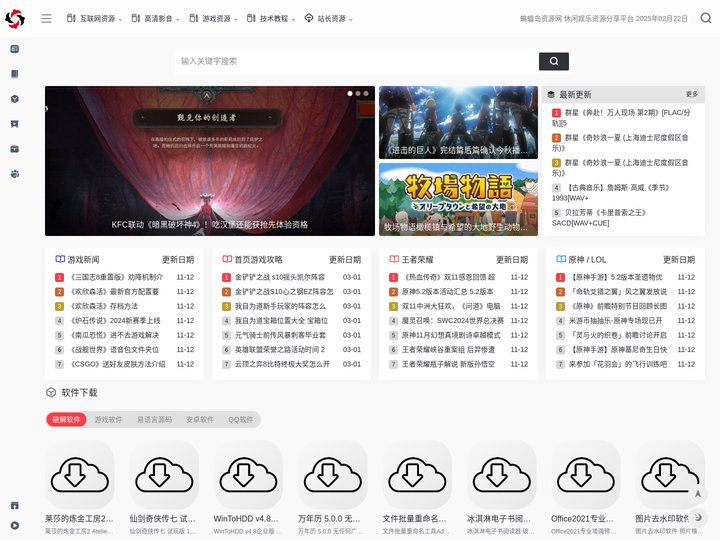Select first carousel indicator dot
The height and width of the screenshot is (540, 720).
pyautogui.click(x=350, y=93)
